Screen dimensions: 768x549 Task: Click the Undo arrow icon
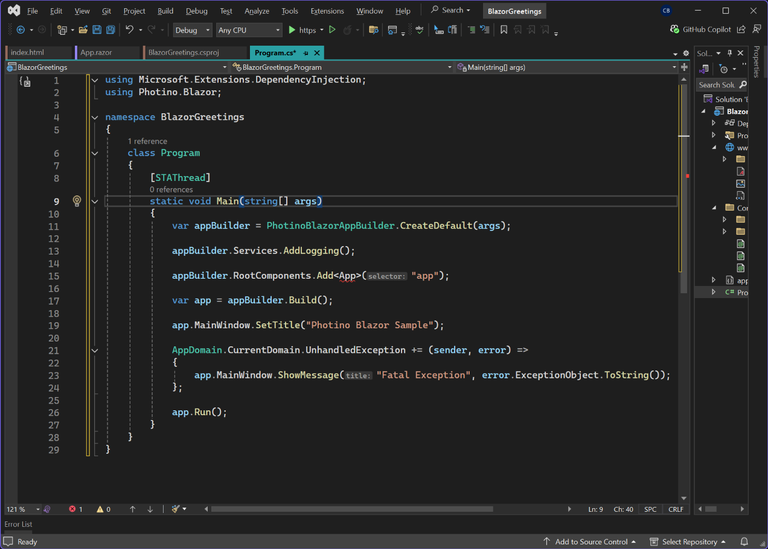coord(129,30)
